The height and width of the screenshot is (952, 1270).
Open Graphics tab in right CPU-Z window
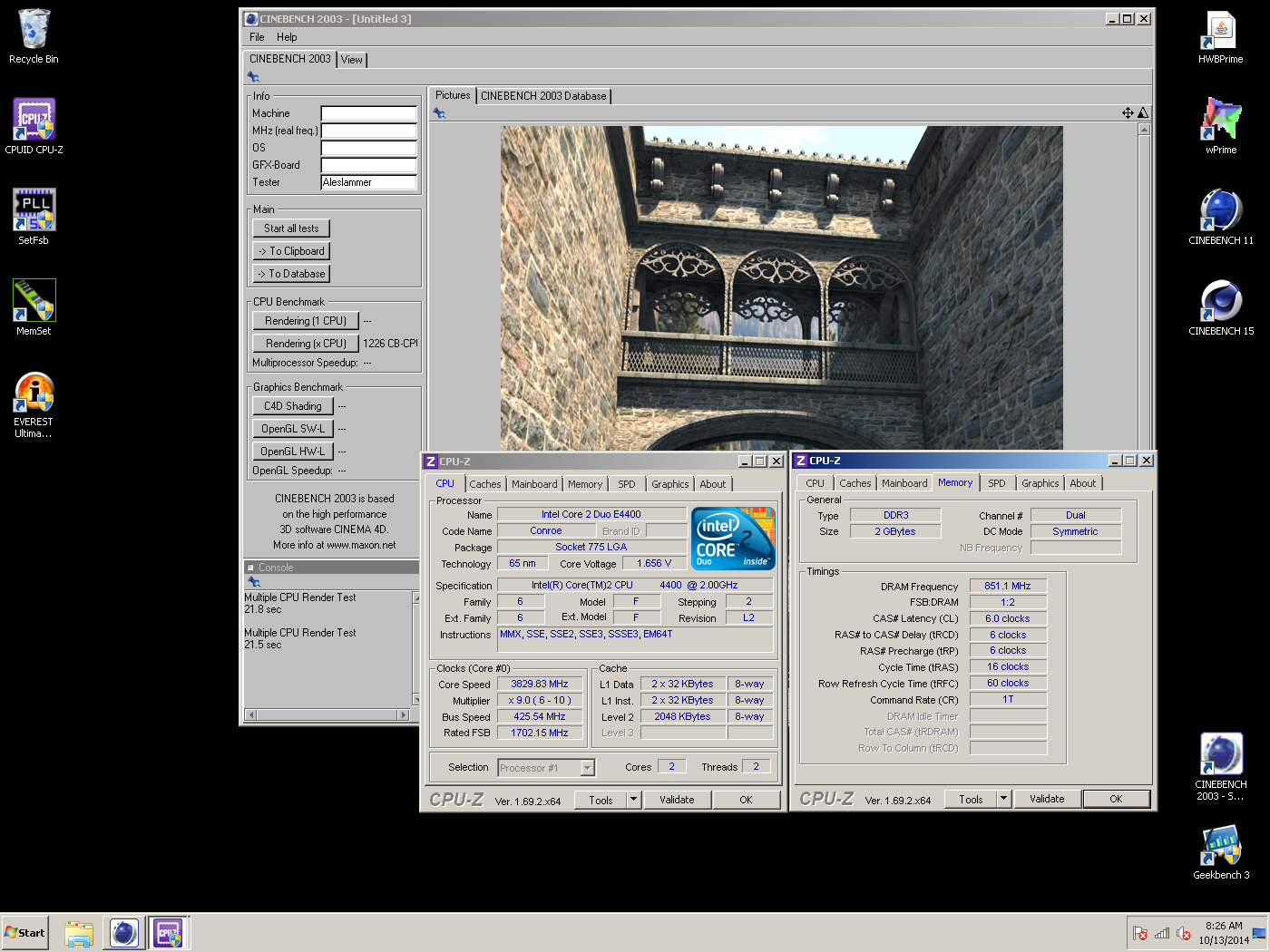[1040, 483]
